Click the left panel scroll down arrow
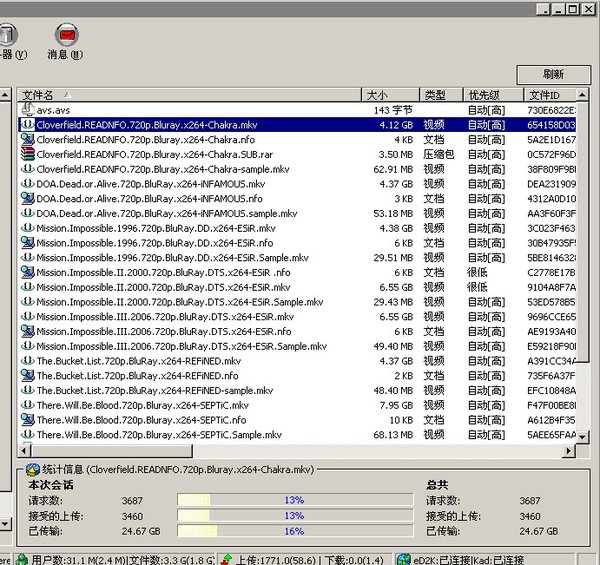Viewport: 600px width, 565px height. click(5, 524)
